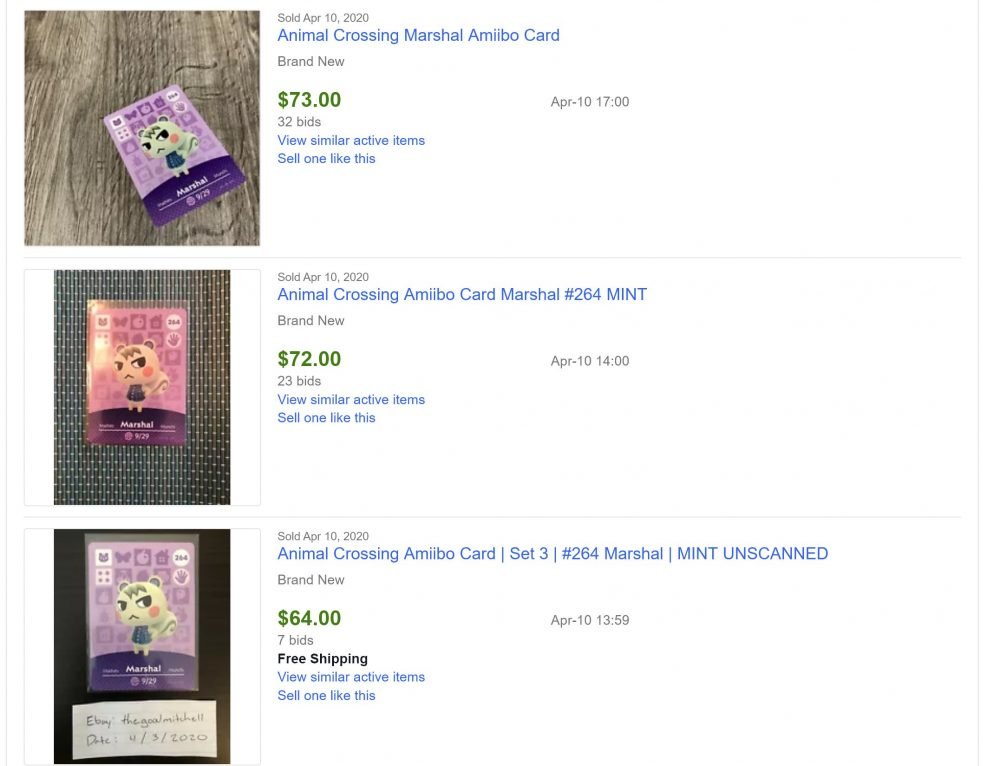The width and height of the screenshot is (1000, 766).
Task: Click the 32 bids count
Action: pyautogui.click(x=299, y=122)
